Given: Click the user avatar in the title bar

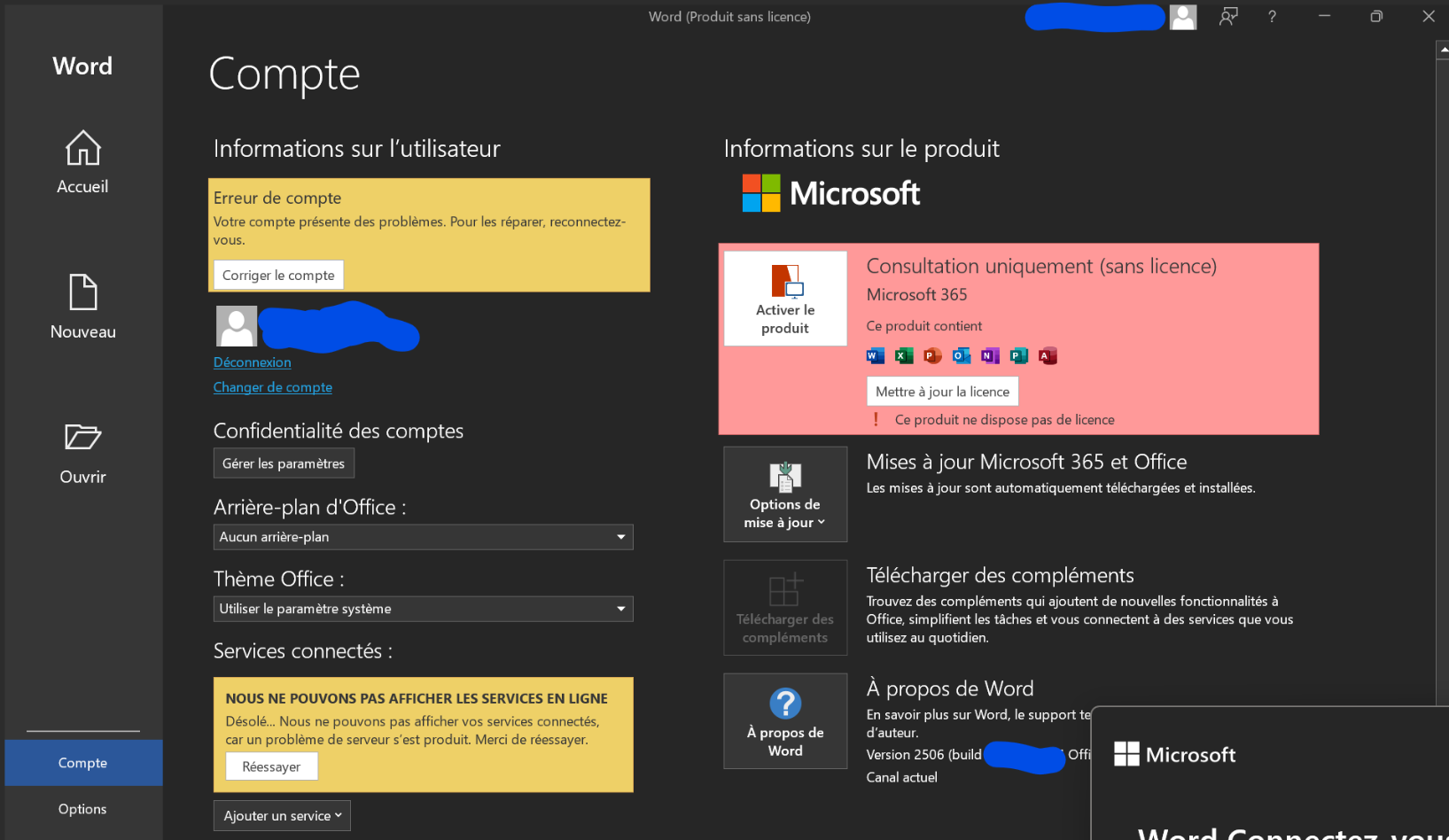Looking at the screenshot, I should (x=1183, y=17).
